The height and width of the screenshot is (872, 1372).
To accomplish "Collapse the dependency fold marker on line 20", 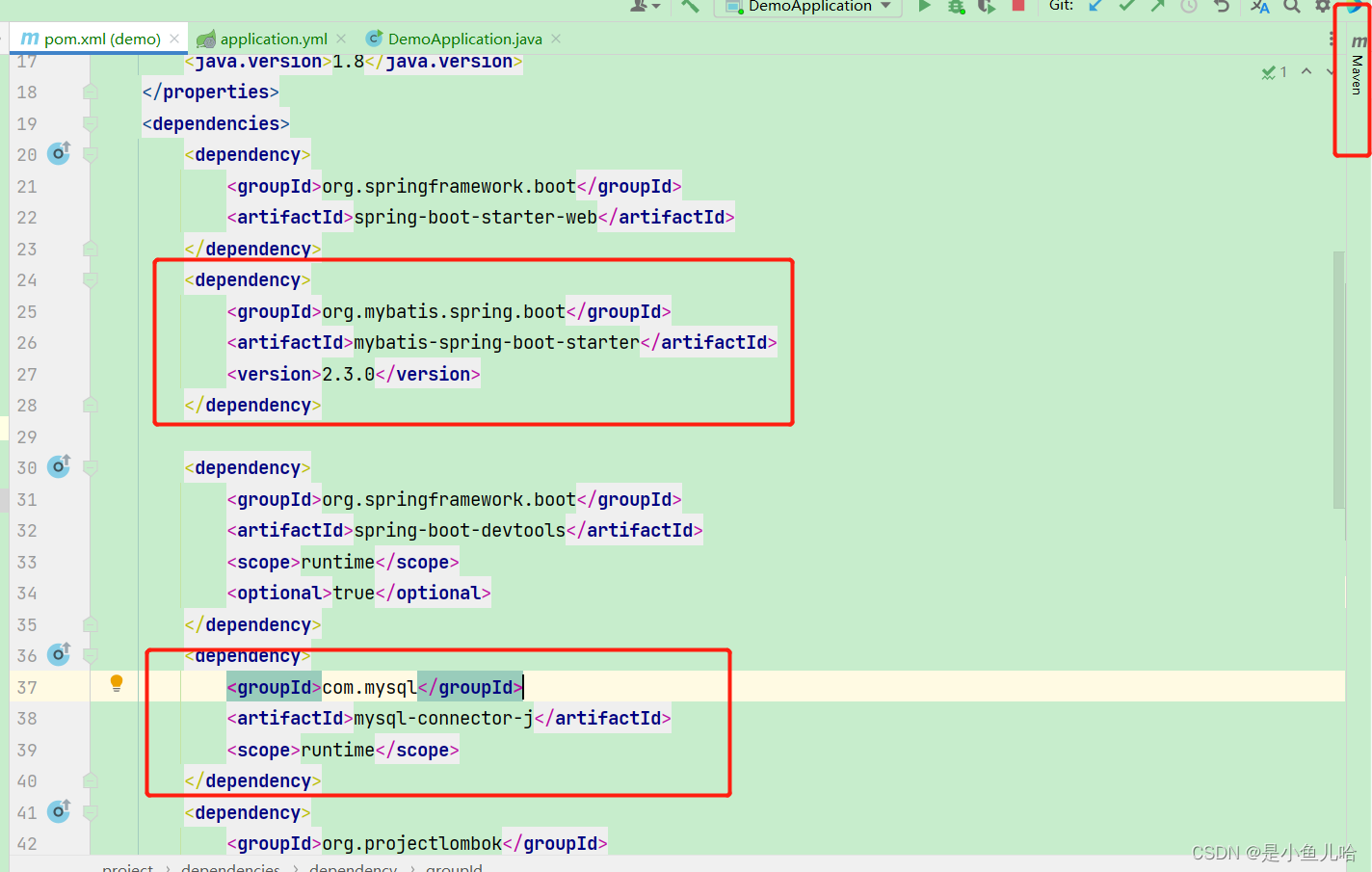I will [91, 154].
